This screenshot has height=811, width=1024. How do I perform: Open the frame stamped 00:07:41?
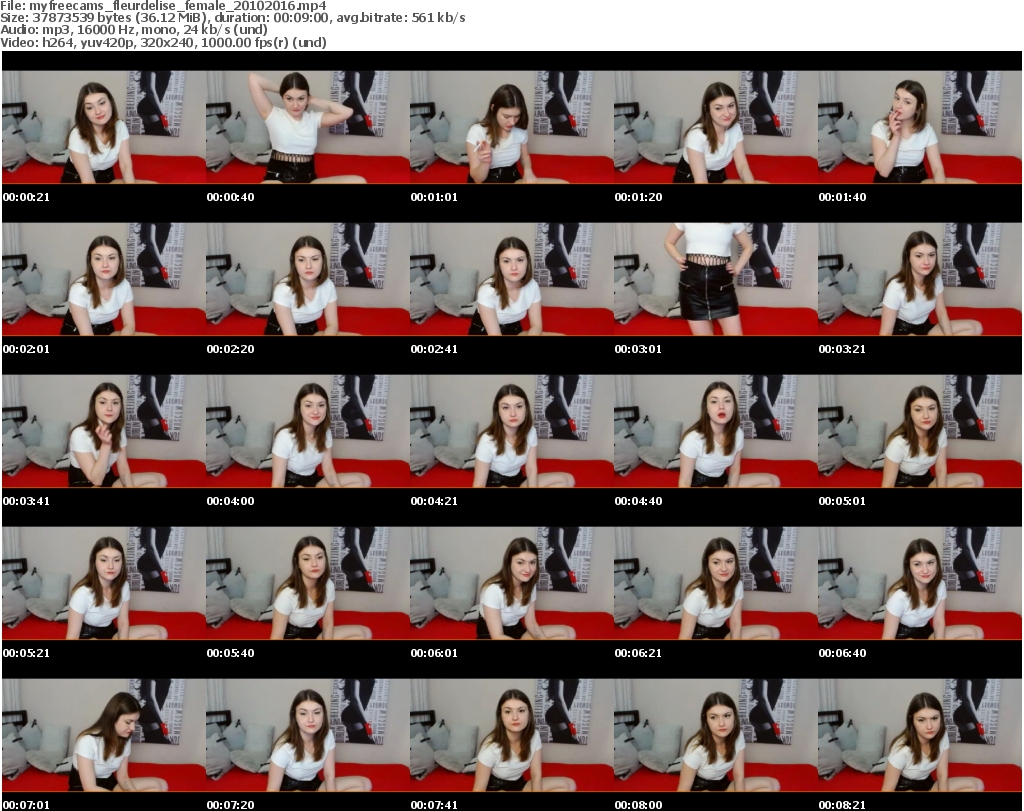[x=512, y=735]
